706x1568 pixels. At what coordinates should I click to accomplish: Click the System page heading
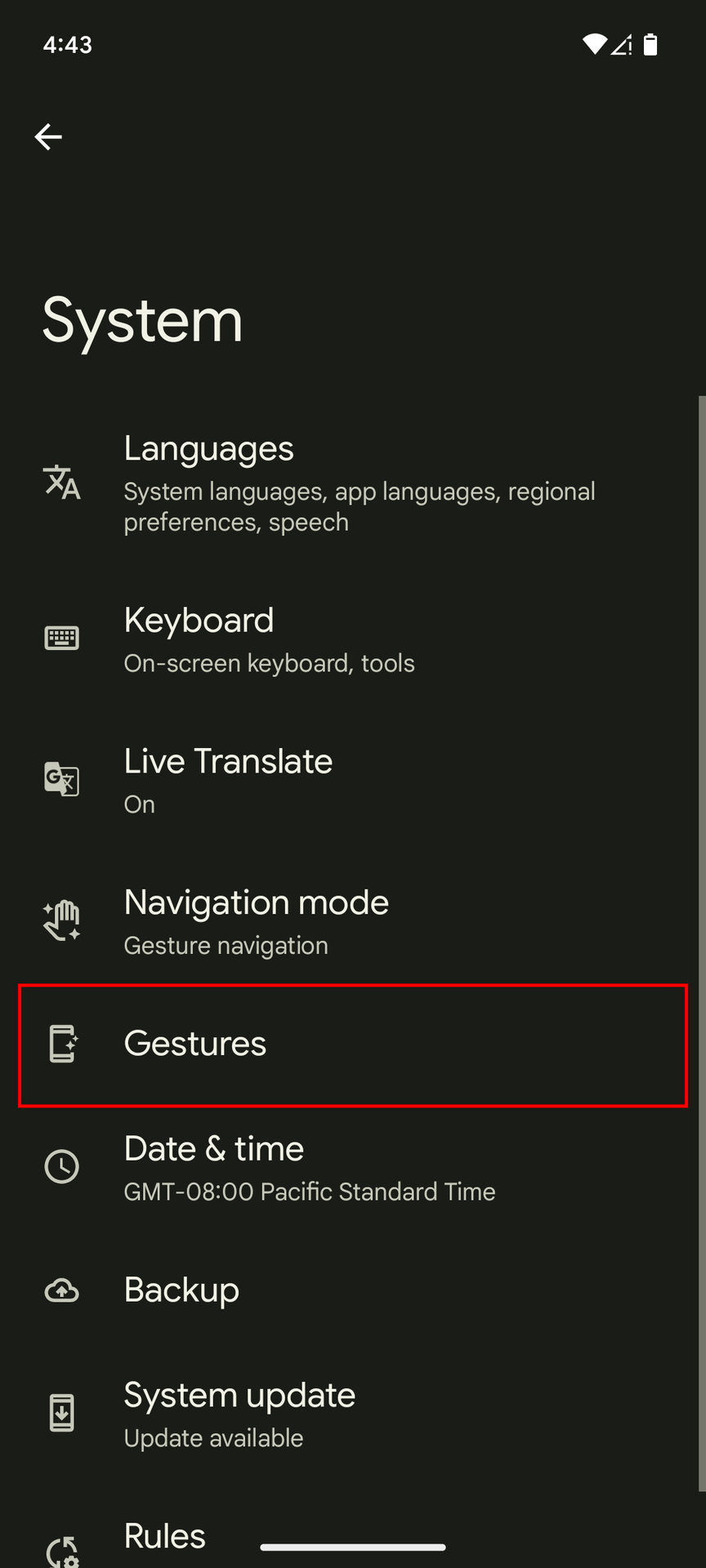[143, 320]
